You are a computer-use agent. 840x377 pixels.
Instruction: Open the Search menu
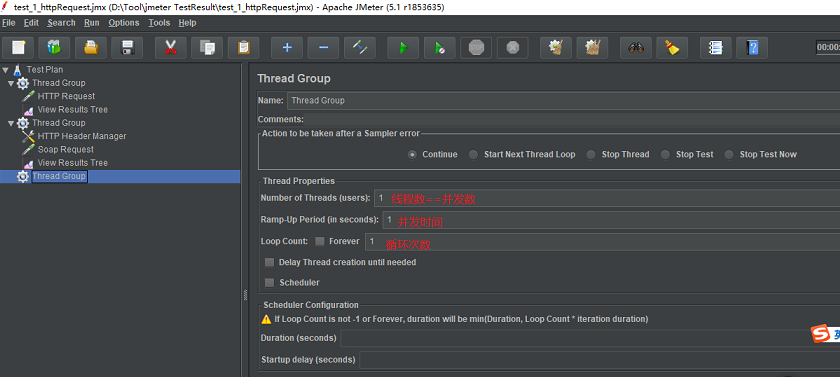click(x=61, y=22)
